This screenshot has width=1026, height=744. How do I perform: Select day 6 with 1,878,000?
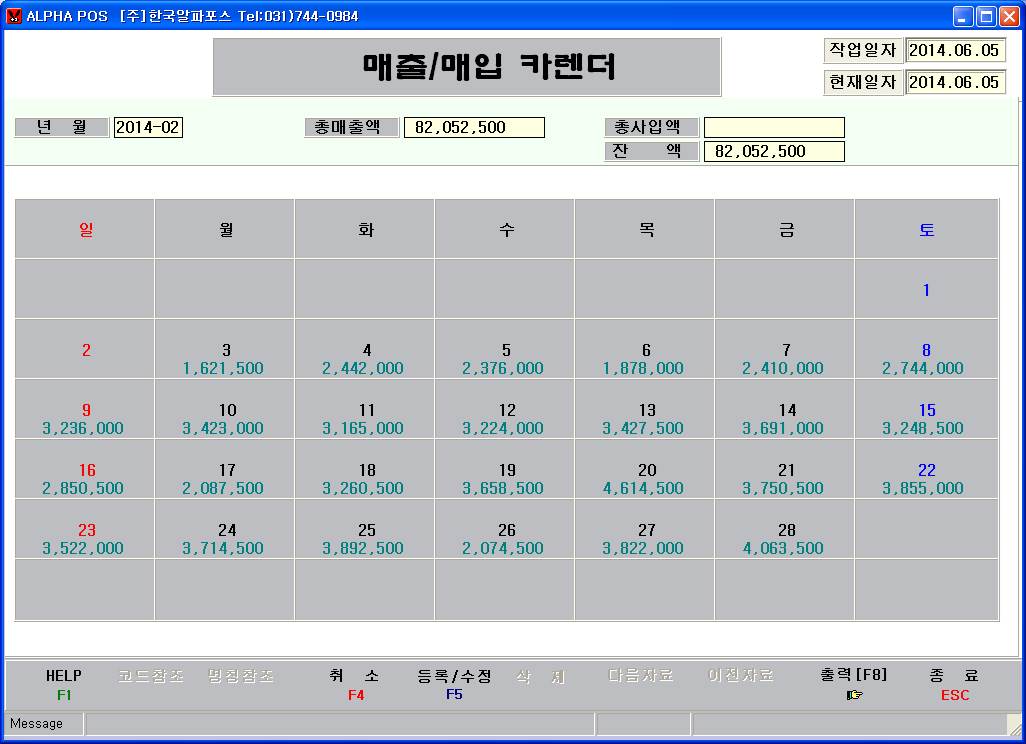click(x=645, y=349)
